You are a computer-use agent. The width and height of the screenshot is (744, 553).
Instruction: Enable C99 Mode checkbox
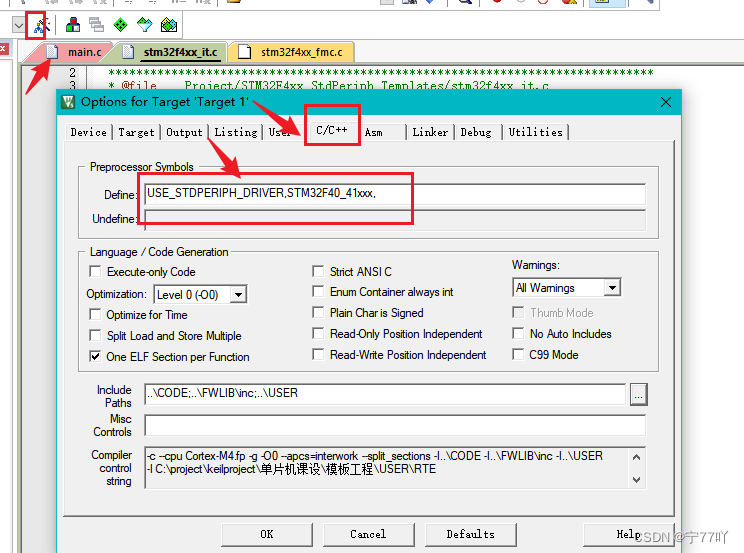(x=518, y=355)
